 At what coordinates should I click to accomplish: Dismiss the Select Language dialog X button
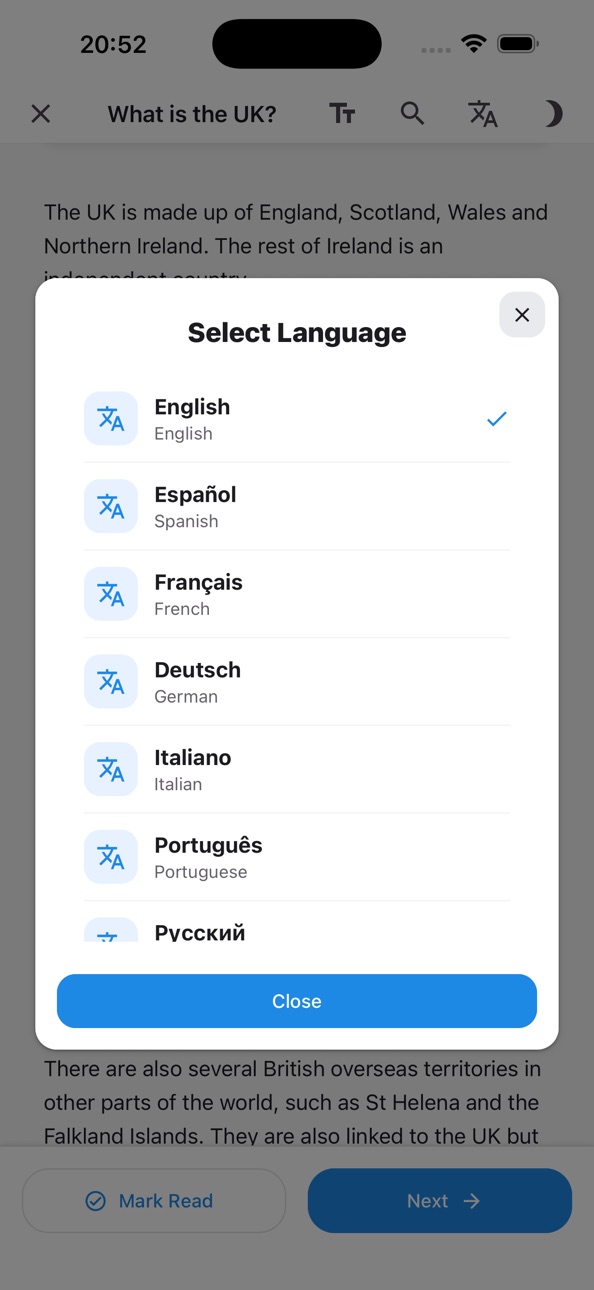coord(522,315)
